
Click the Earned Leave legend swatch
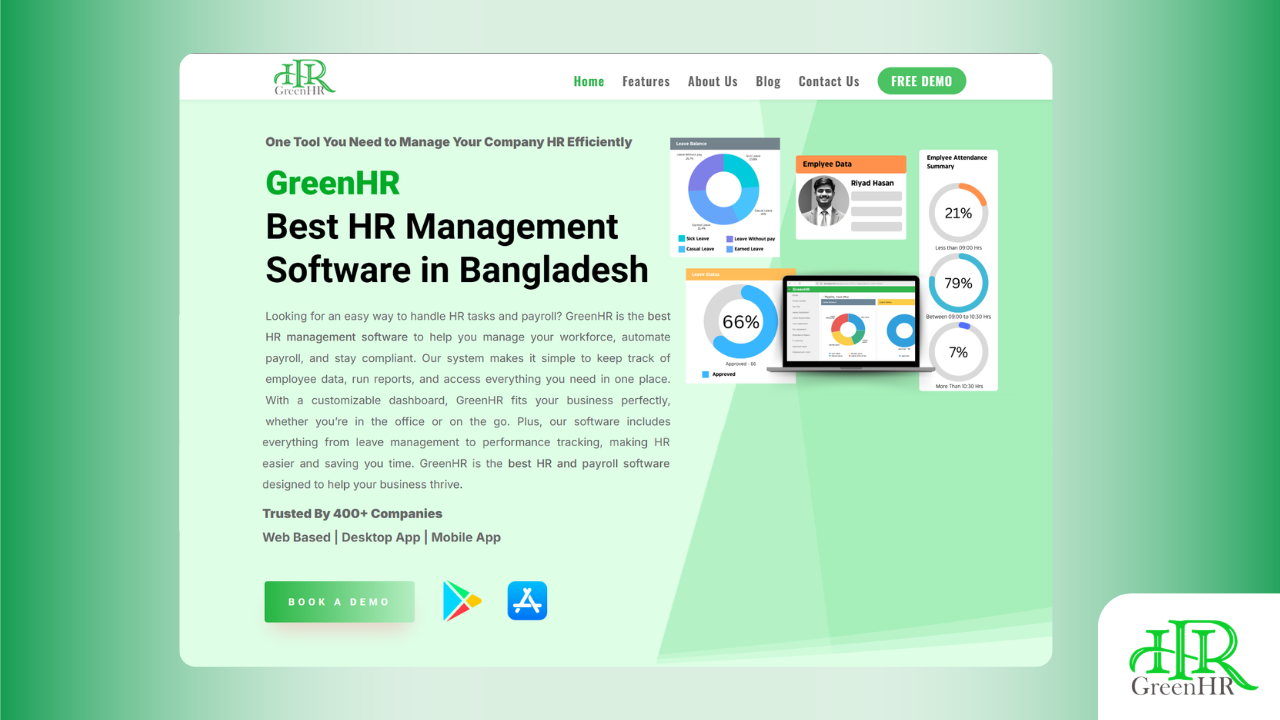pos(730,249)
